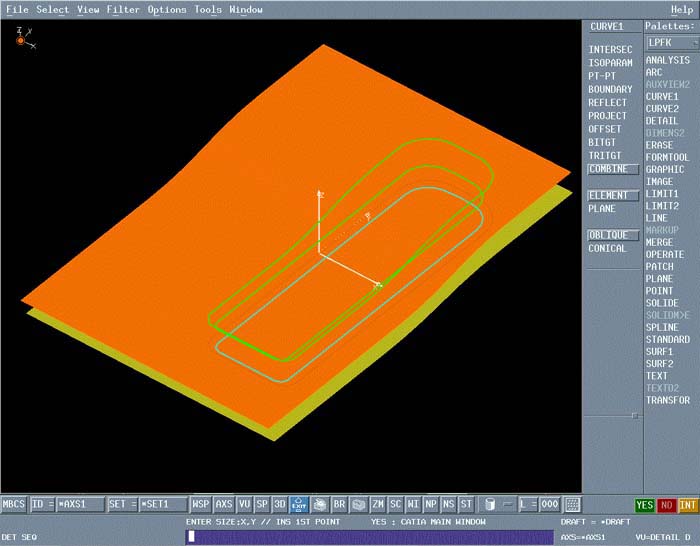Image resolution: width=700 pixels, height=546 pixels.
Task: Click the line-type dash icon beside cylinder
Action: tap(508, 504)
